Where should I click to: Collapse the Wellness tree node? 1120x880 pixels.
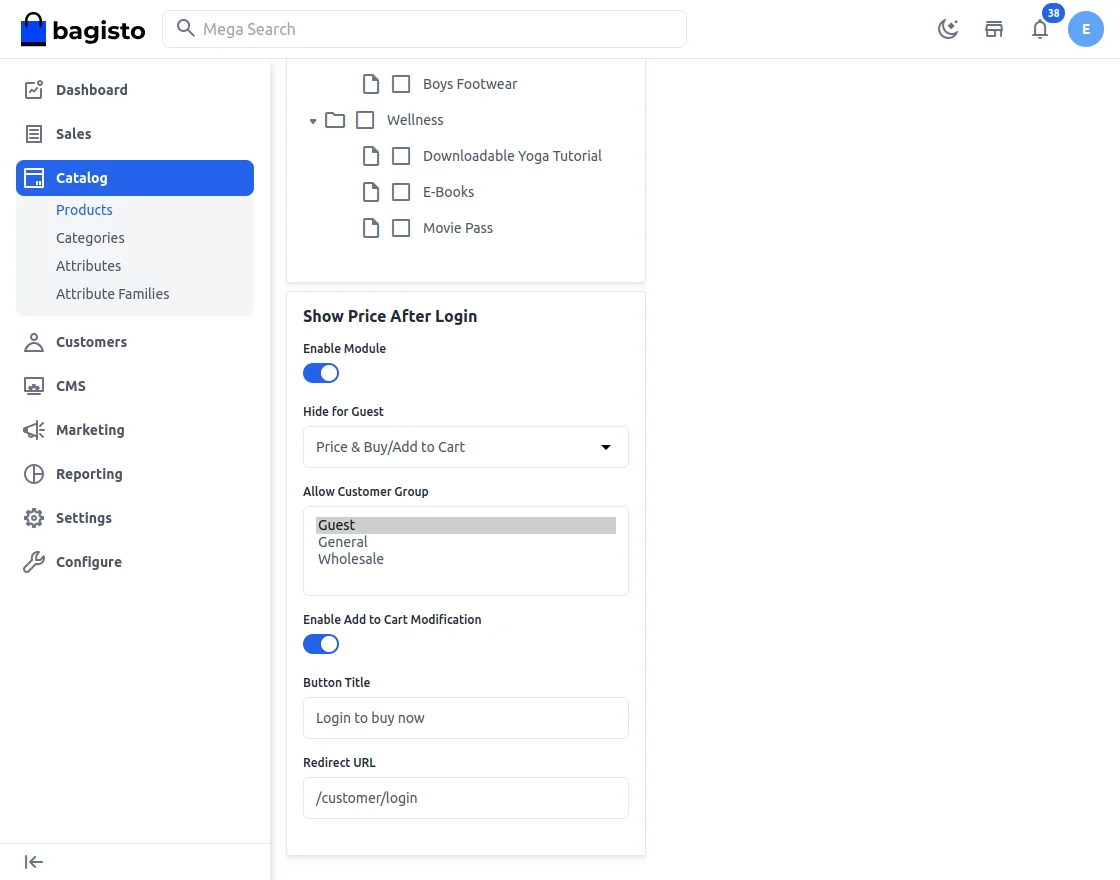(313, 119)
